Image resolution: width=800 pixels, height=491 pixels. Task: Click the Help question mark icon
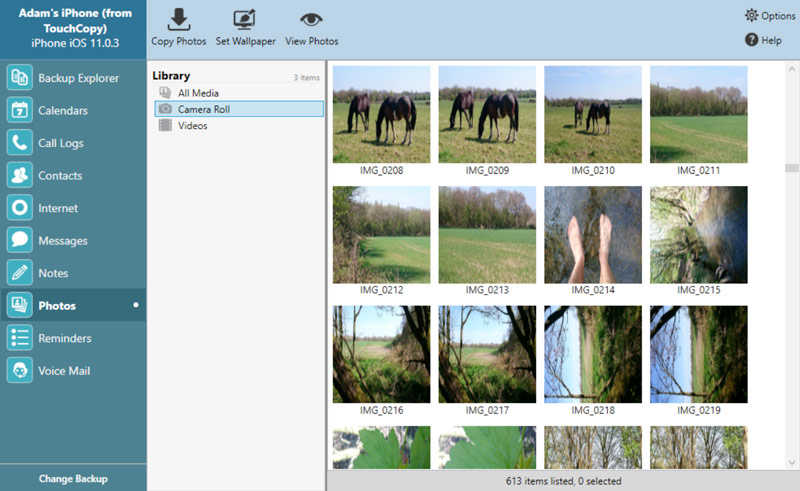(752, 39)
